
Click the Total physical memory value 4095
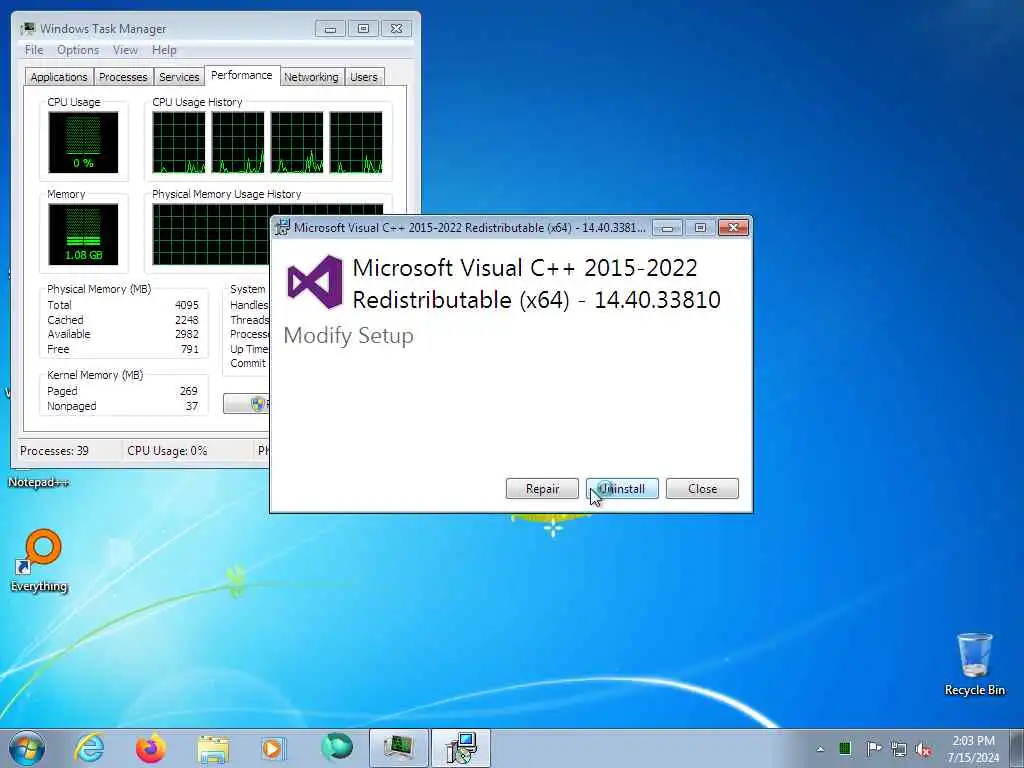tap(187, 305)
